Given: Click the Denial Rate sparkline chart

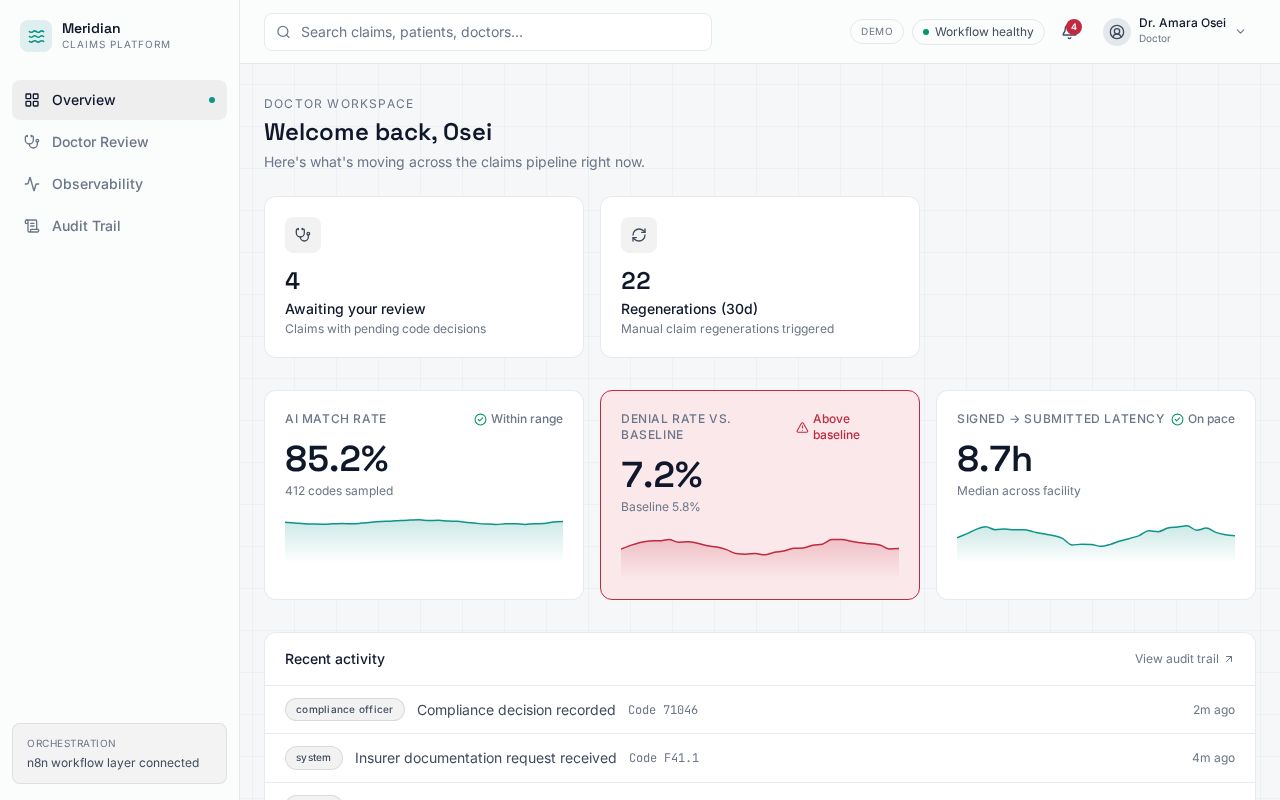Looking at the screenshot, I should click(x=760, y=557).
